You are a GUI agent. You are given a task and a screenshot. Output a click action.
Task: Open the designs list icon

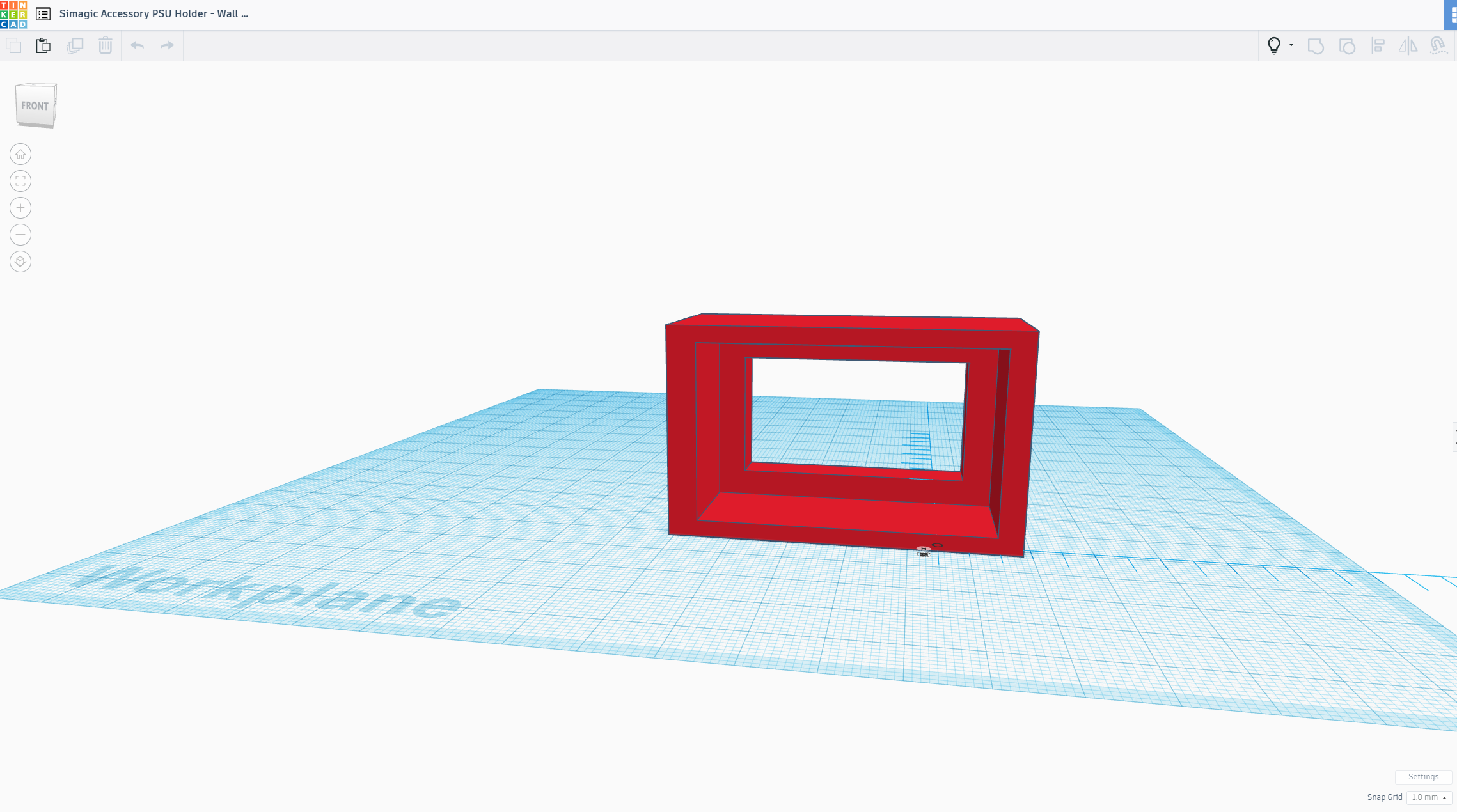pyautogui.click(x=43, y=13)
